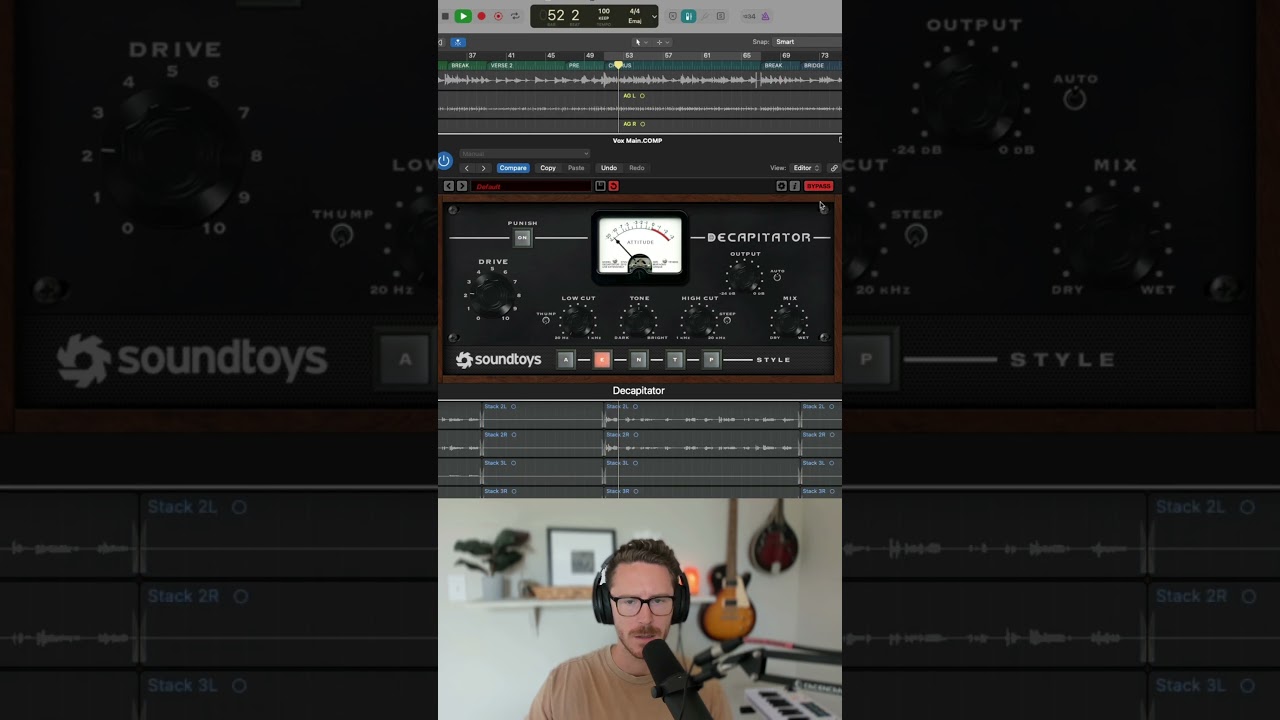Toggle the count-in 1234 button

click(x=748, y=16)
